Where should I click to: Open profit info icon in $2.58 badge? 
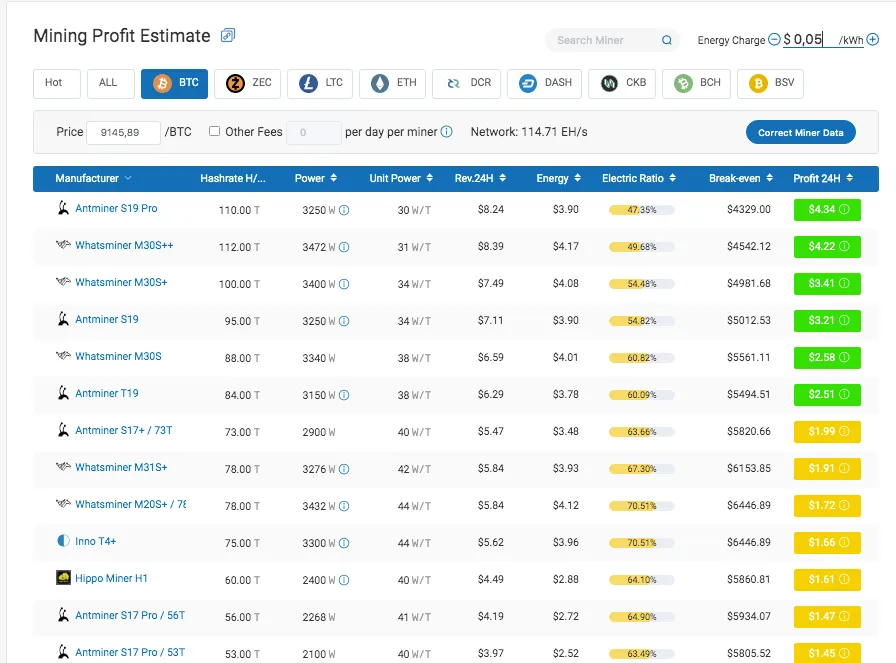(x=844, y=357)
